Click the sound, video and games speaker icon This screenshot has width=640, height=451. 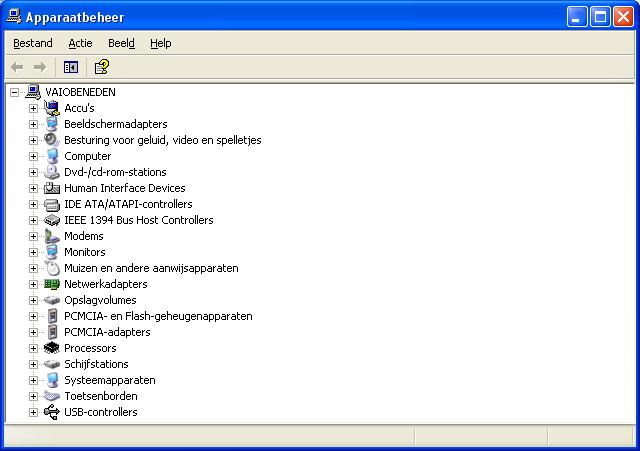click(52, 140)
